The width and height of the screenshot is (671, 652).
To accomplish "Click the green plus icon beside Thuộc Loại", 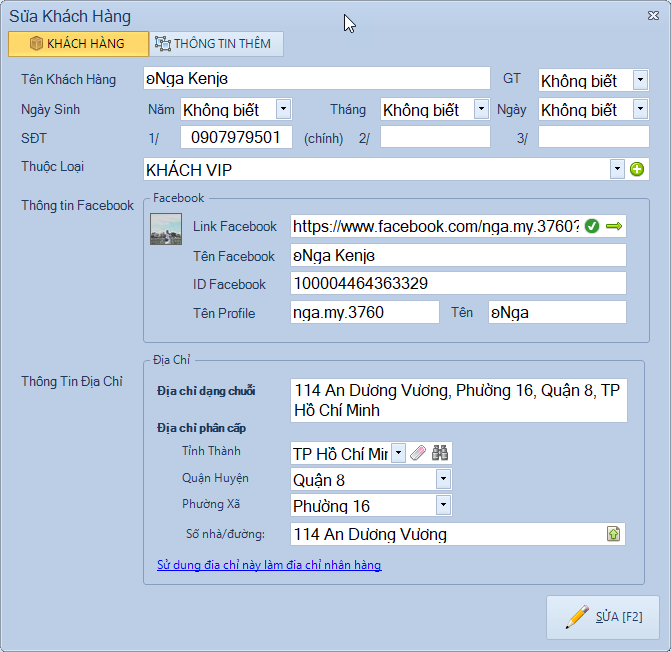I will (637, 169).
